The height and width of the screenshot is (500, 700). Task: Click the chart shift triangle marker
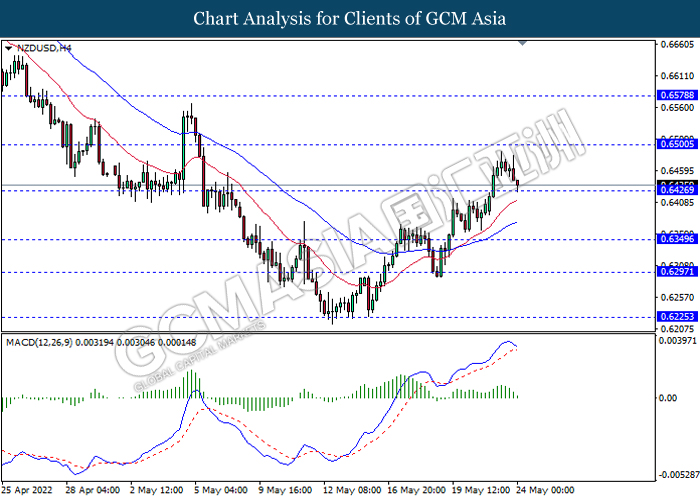523,43
